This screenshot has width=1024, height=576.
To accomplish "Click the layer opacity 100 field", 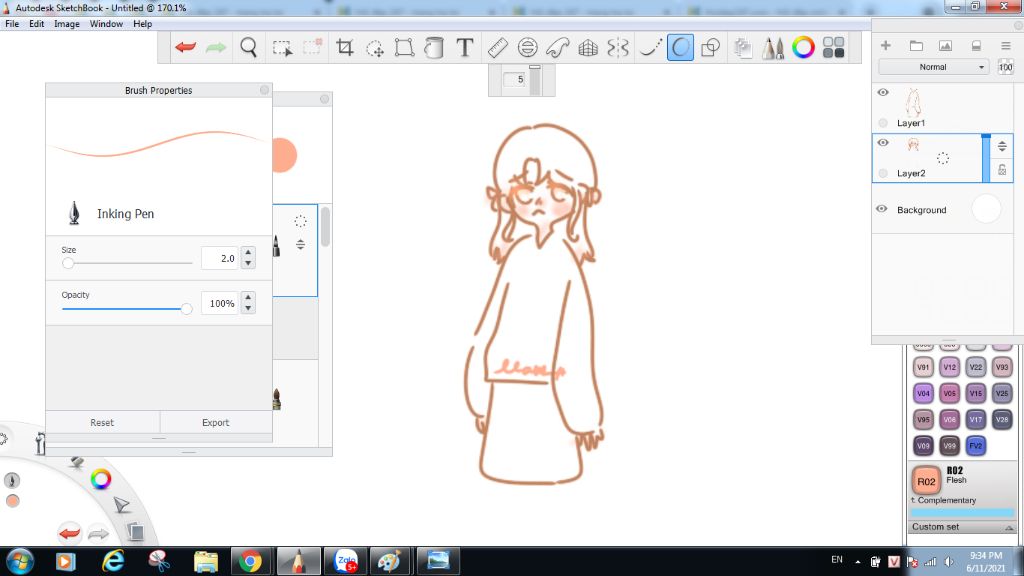I will [x=1005, y=67].
